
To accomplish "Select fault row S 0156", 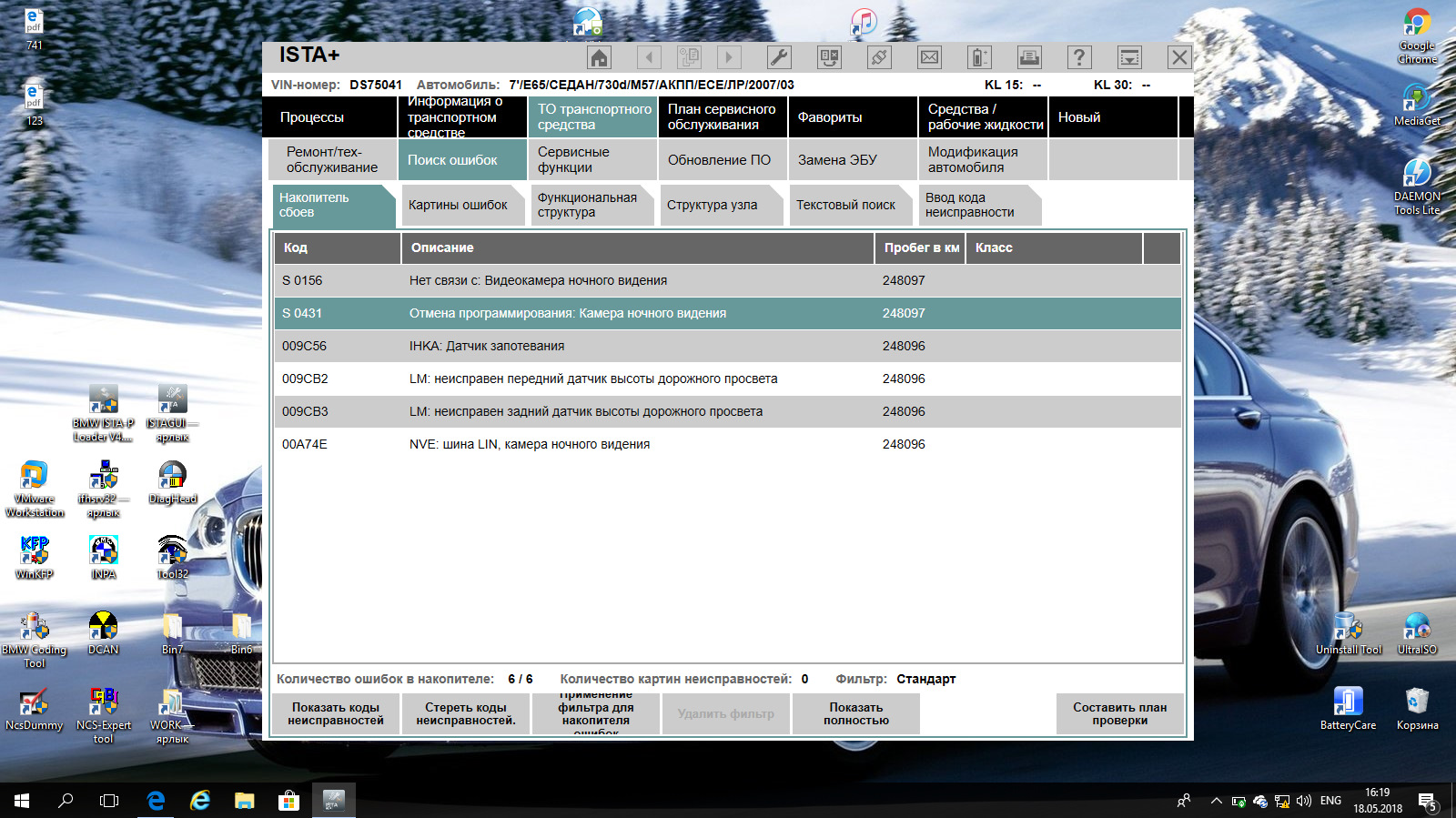I will [x=727, y=280].
